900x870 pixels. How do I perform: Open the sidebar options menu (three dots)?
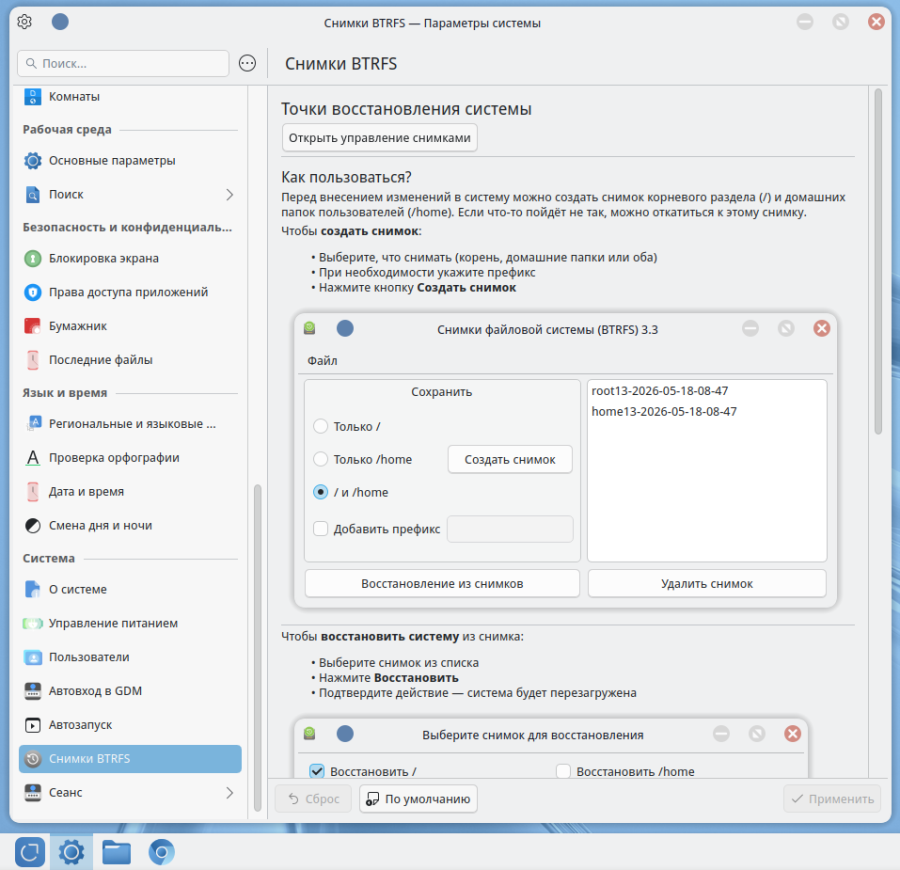(247, 63)
